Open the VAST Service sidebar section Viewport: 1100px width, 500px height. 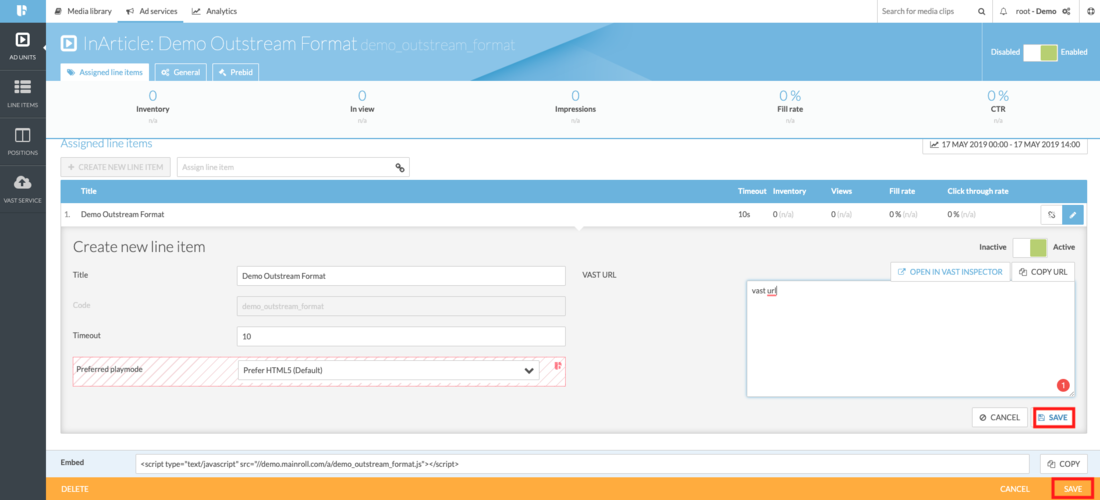[x=22, y=189]
